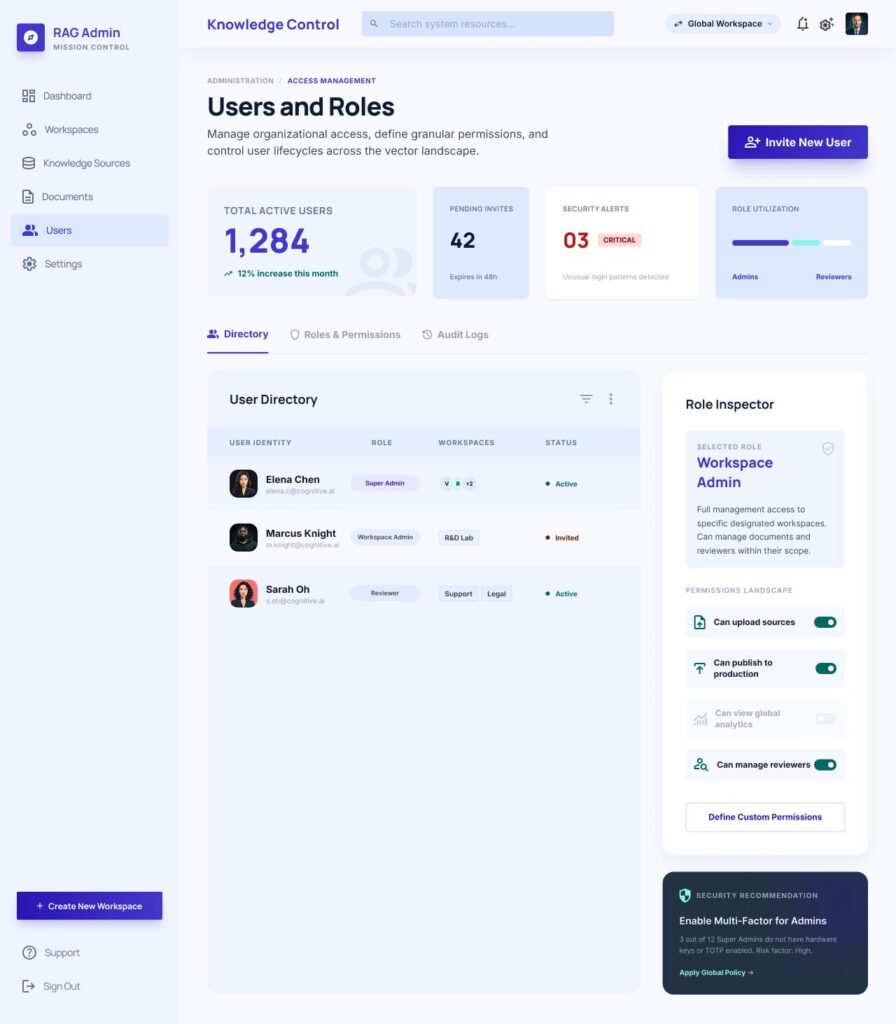The width and height of the screenshot is (896, 1024).
Task: Switch to the Audit Logs tab
Action: pos(455,334)
